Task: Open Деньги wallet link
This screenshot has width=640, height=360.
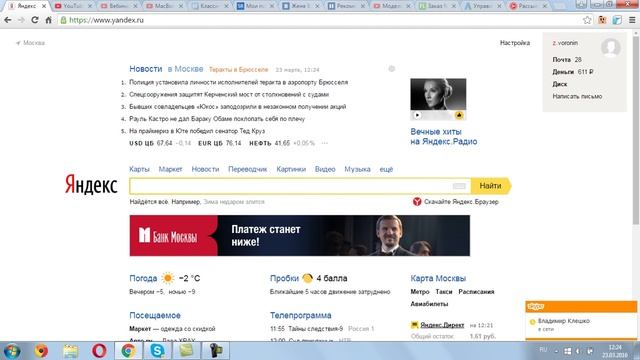Action: coord(563,72)
